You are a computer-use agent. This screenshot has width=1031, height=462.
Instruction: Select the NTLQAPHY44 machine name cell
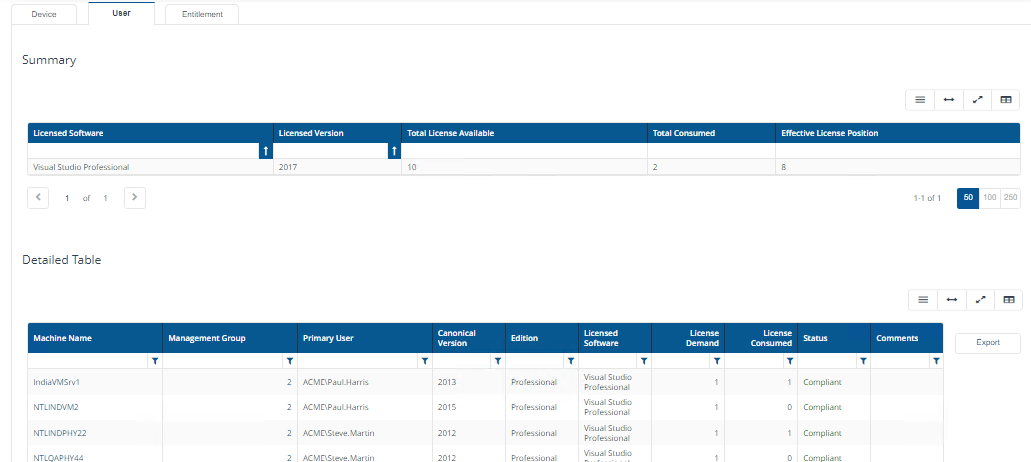95,455
